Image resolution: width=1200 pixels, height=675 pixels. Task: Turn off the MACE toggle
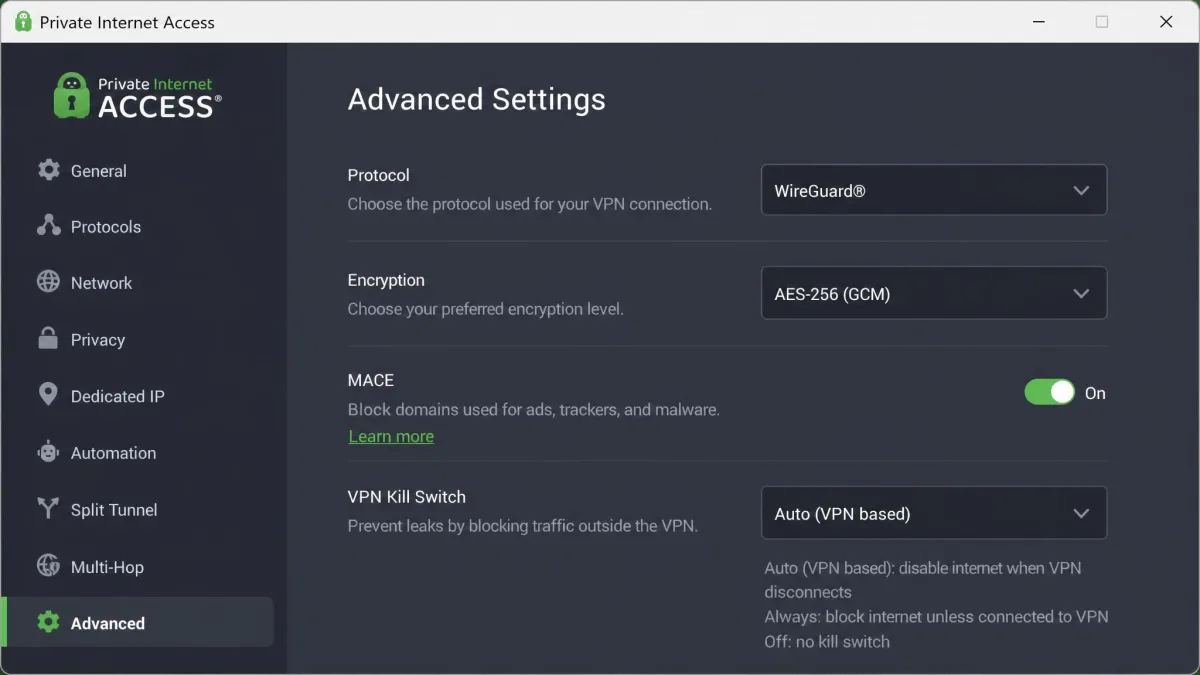tap(1049, 392)
